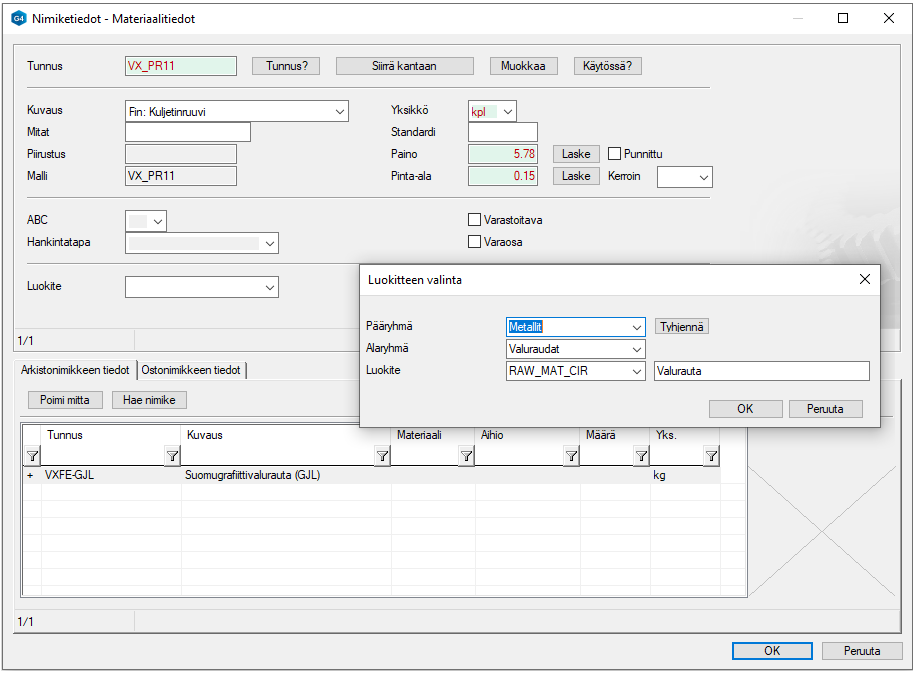Expand the VXFE-GJL row plus icon
Image resolution: width=917 pixels, height=675 pixels.
click(30, 475)
